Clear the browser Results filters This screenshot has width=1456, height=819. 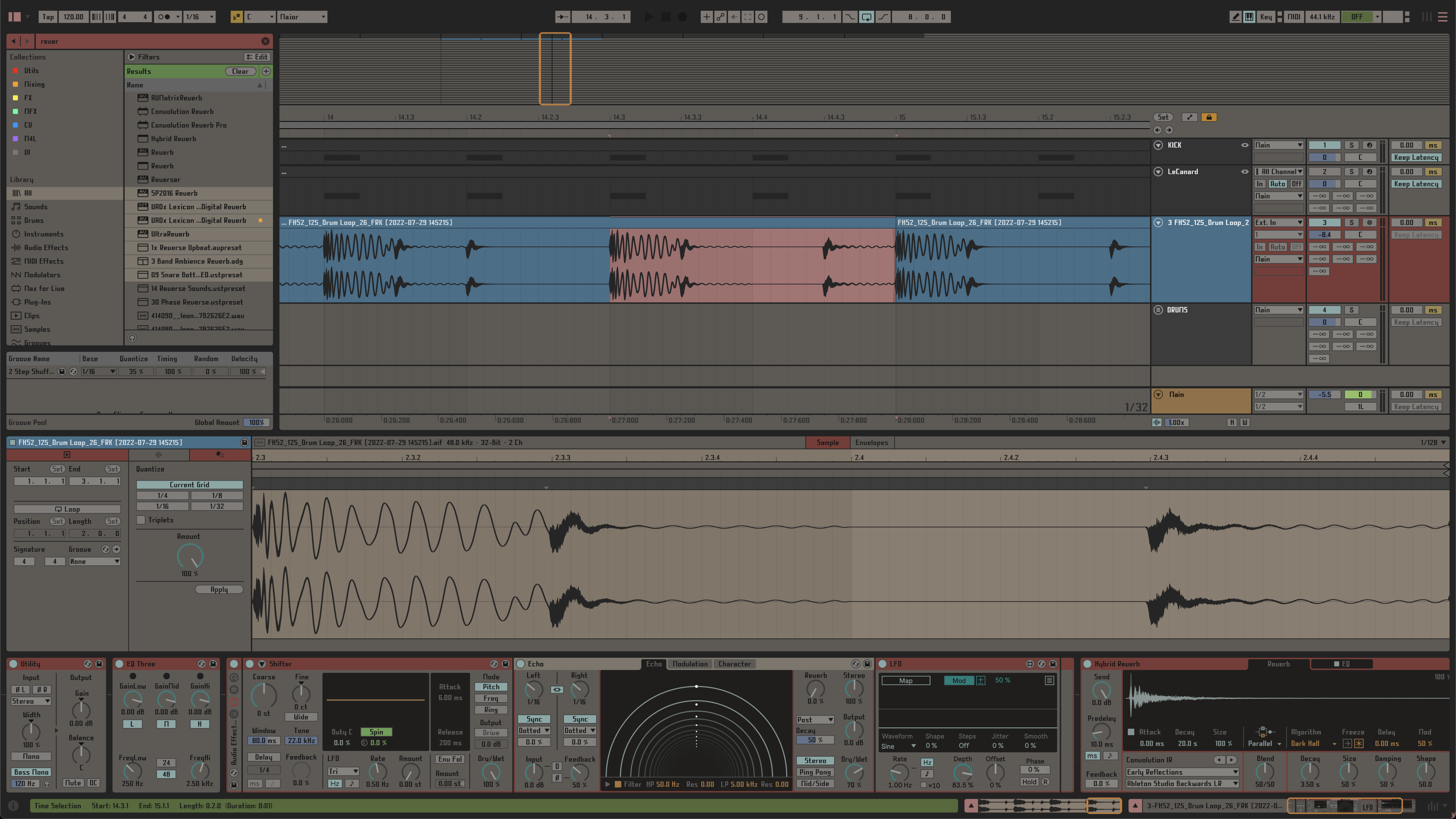240,71
